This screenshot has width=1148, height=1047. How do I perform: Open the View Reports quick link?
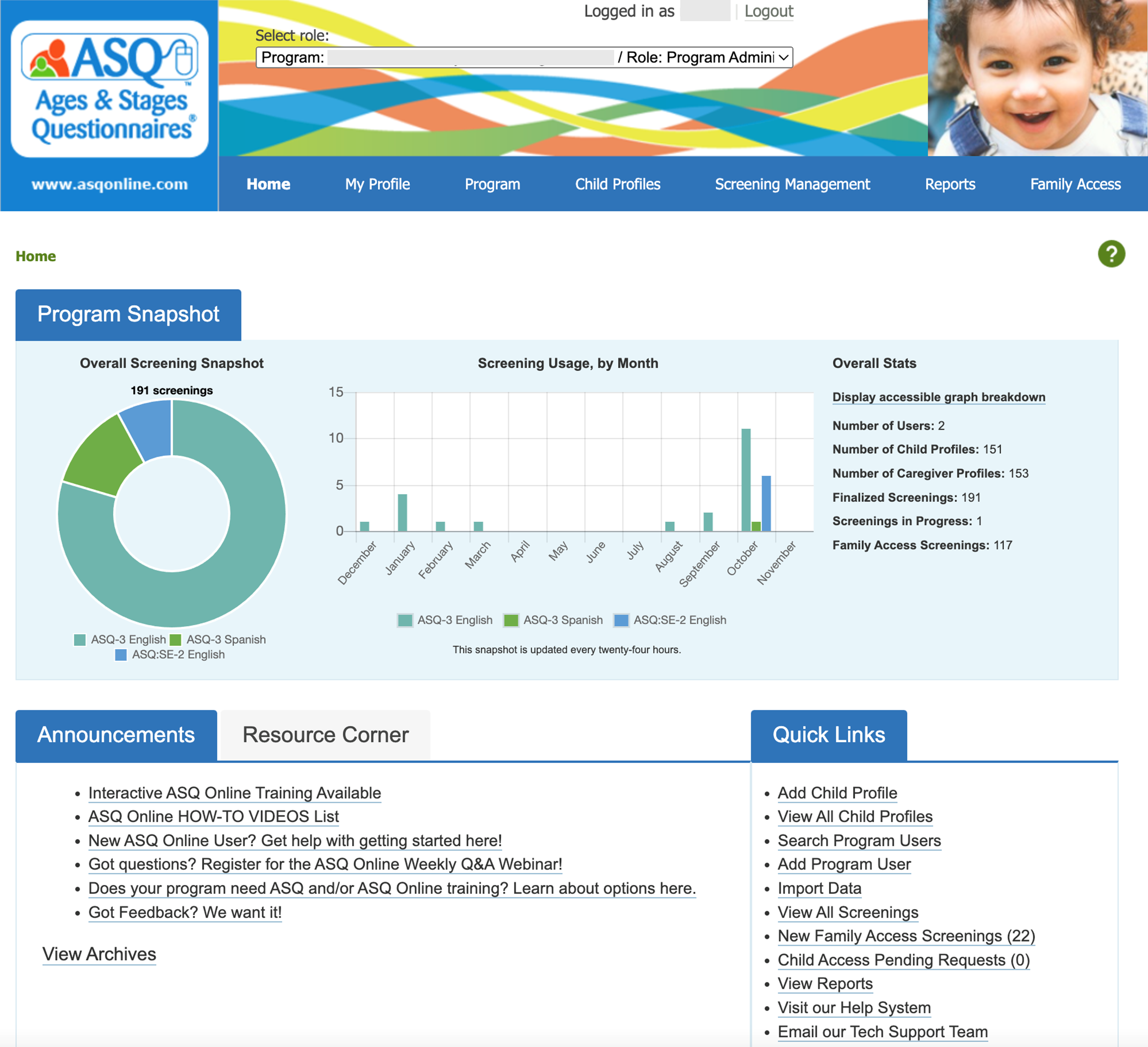825,984
